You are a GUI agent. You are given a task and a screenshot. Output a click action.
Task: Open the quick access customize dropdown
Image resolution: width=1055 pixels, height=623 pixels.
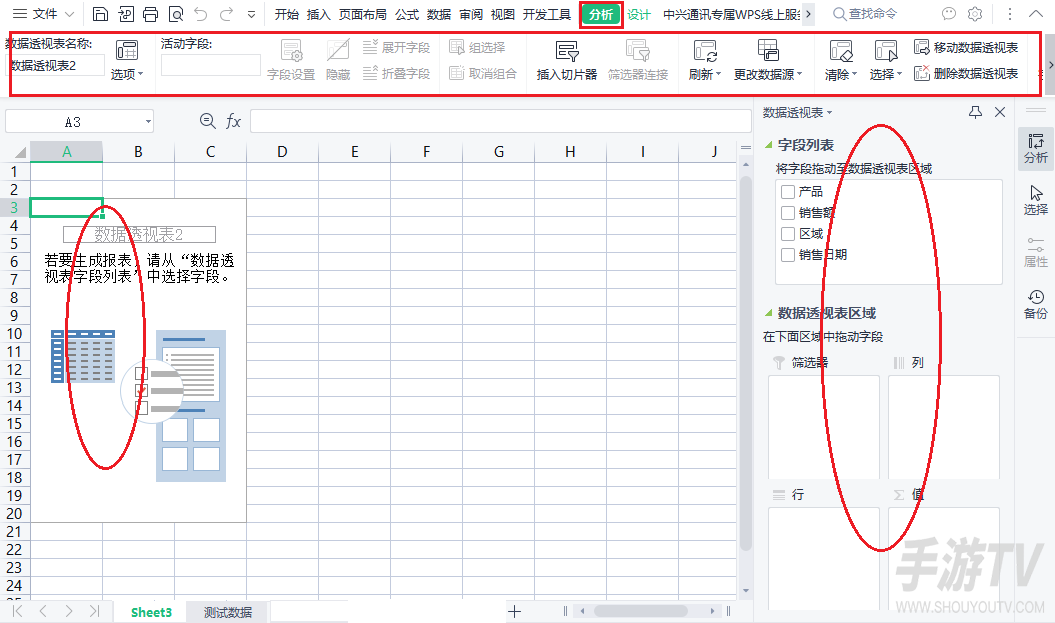pyautogui.click(x=251, y=14)
